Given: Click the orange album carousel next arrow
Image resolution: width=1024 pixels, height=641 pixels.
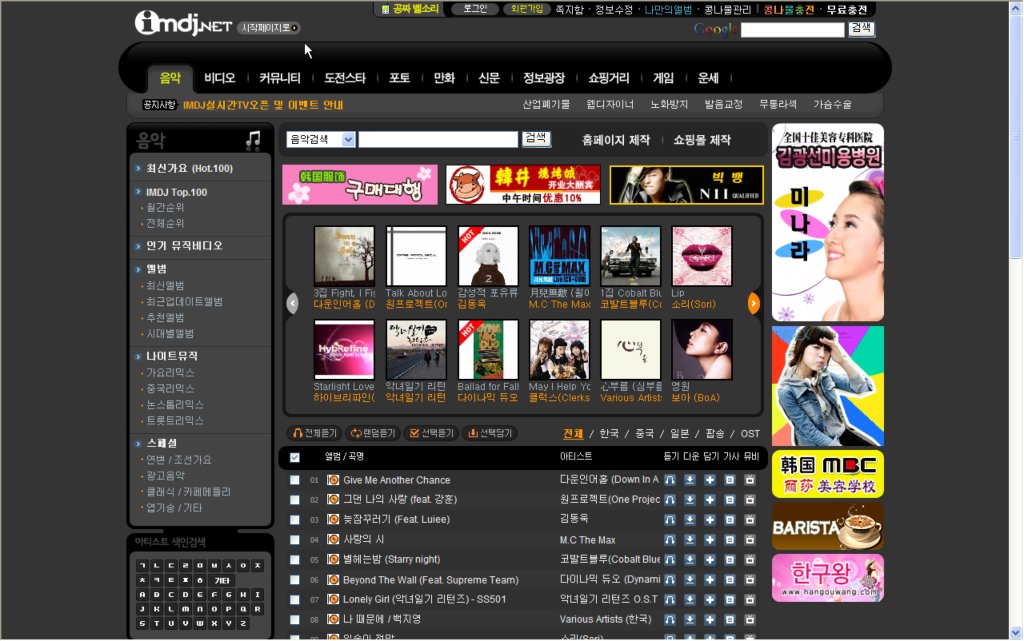Looking at the screenshot, I should tap(754, 304).
